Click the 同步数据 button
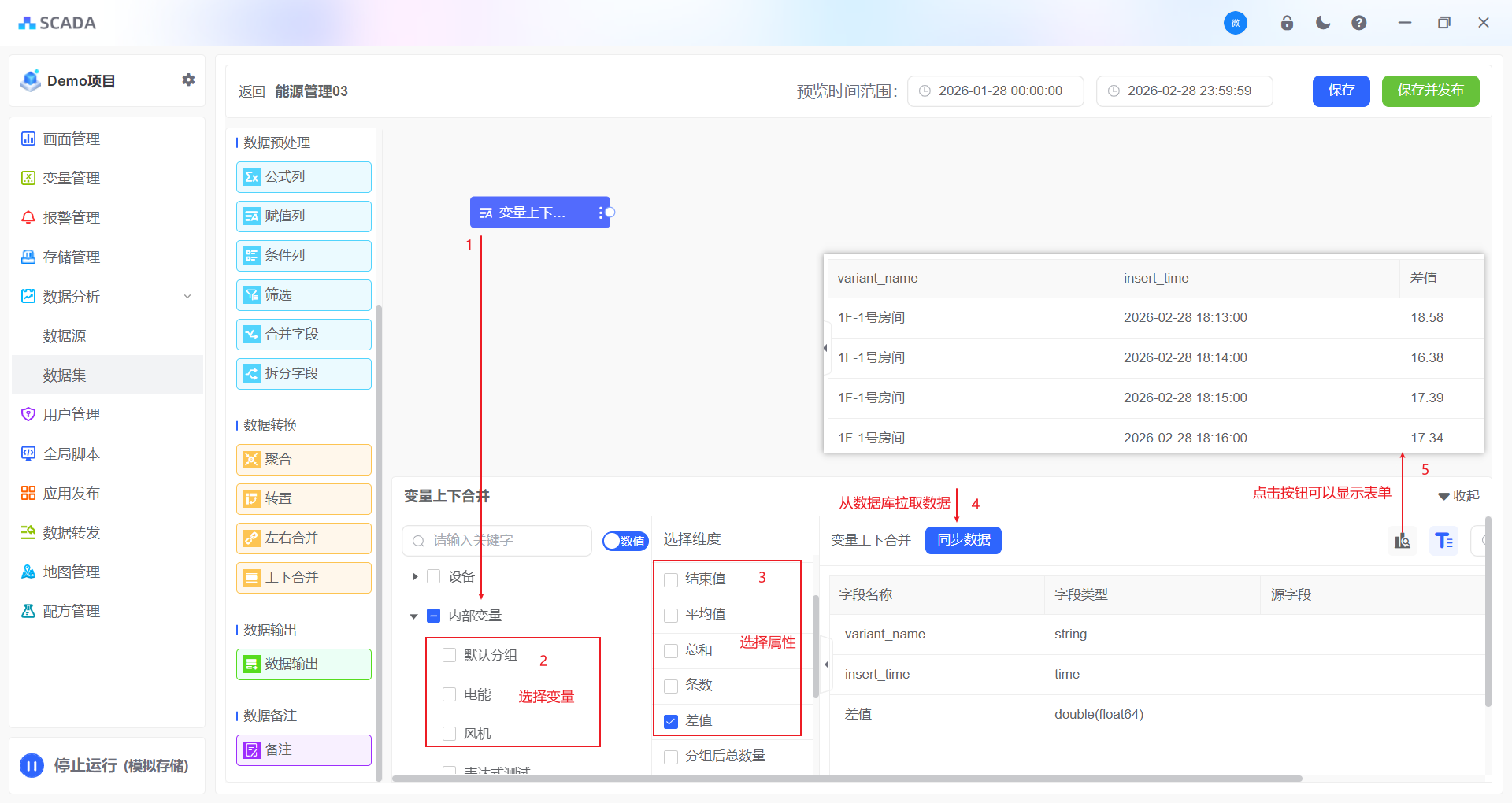This screenshot has height=803, width=1512. coord(962,541)
